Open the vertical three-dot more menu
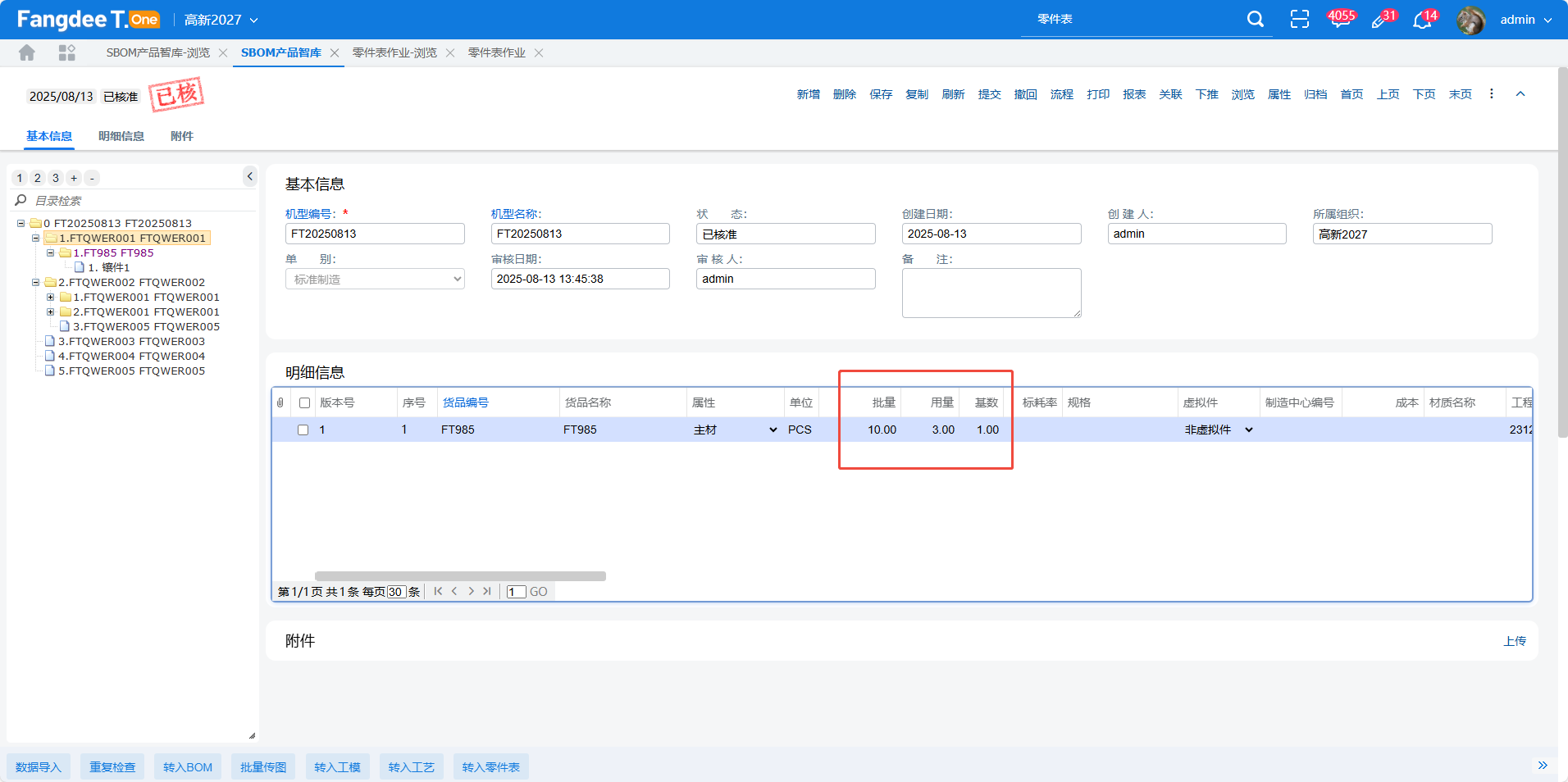Screen dimensions: 1568x782 (x=1491, y=94)
